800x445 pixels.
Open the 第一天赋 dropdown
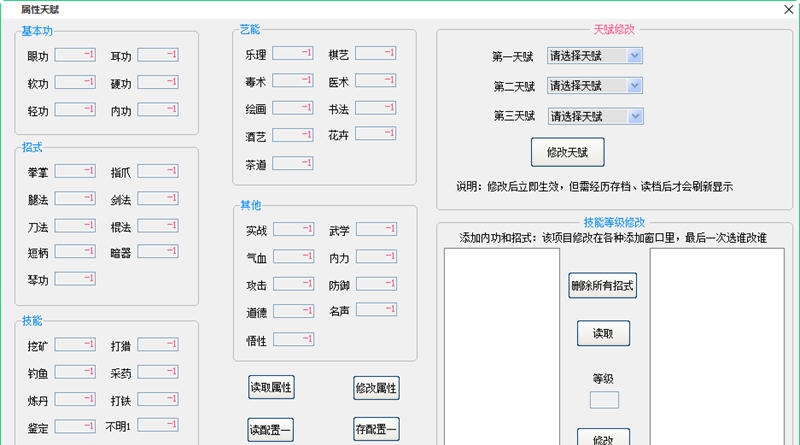tap(595, 56)
